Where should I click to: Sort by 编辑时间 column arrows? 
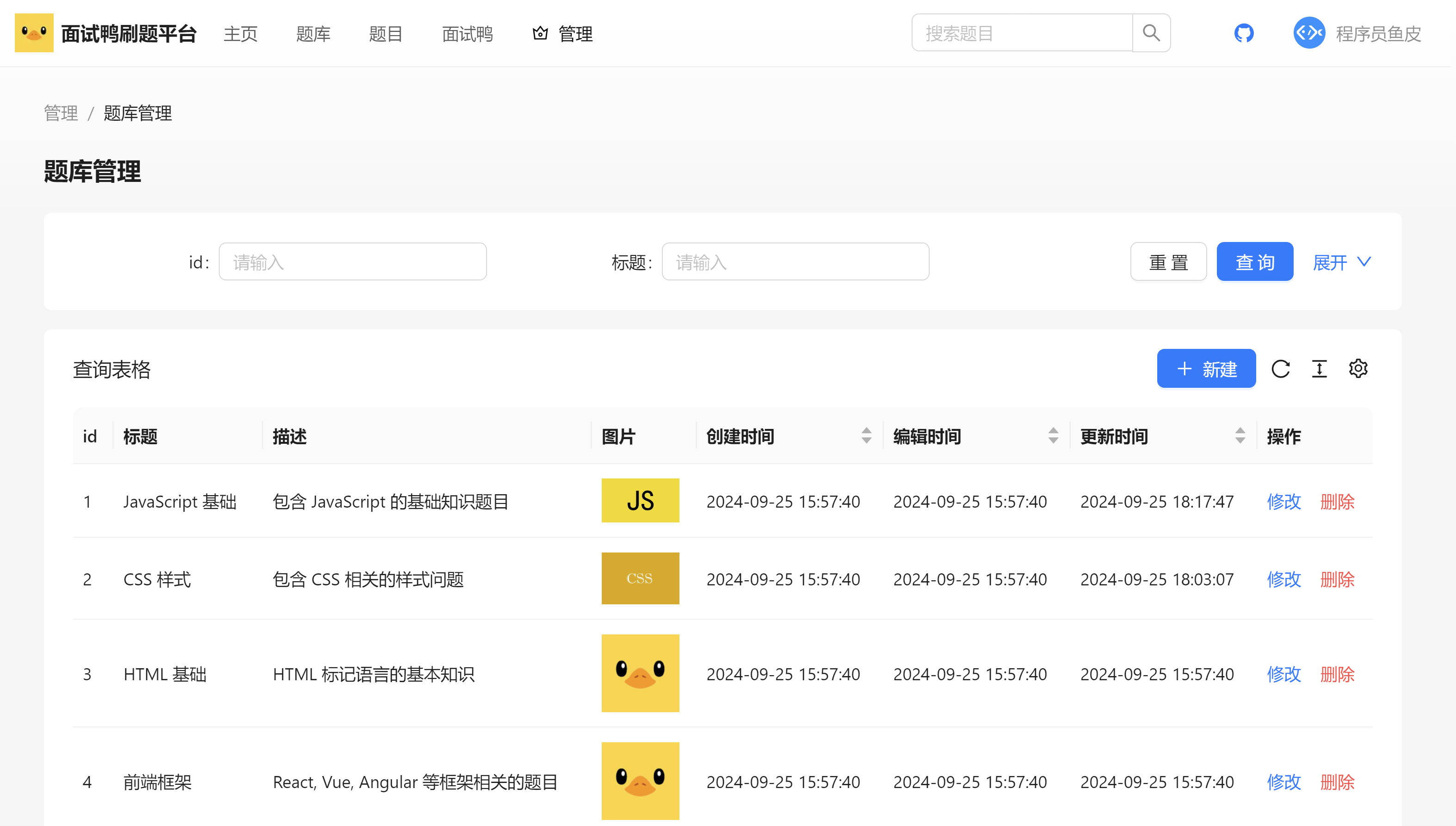(x=1053, y=436)
